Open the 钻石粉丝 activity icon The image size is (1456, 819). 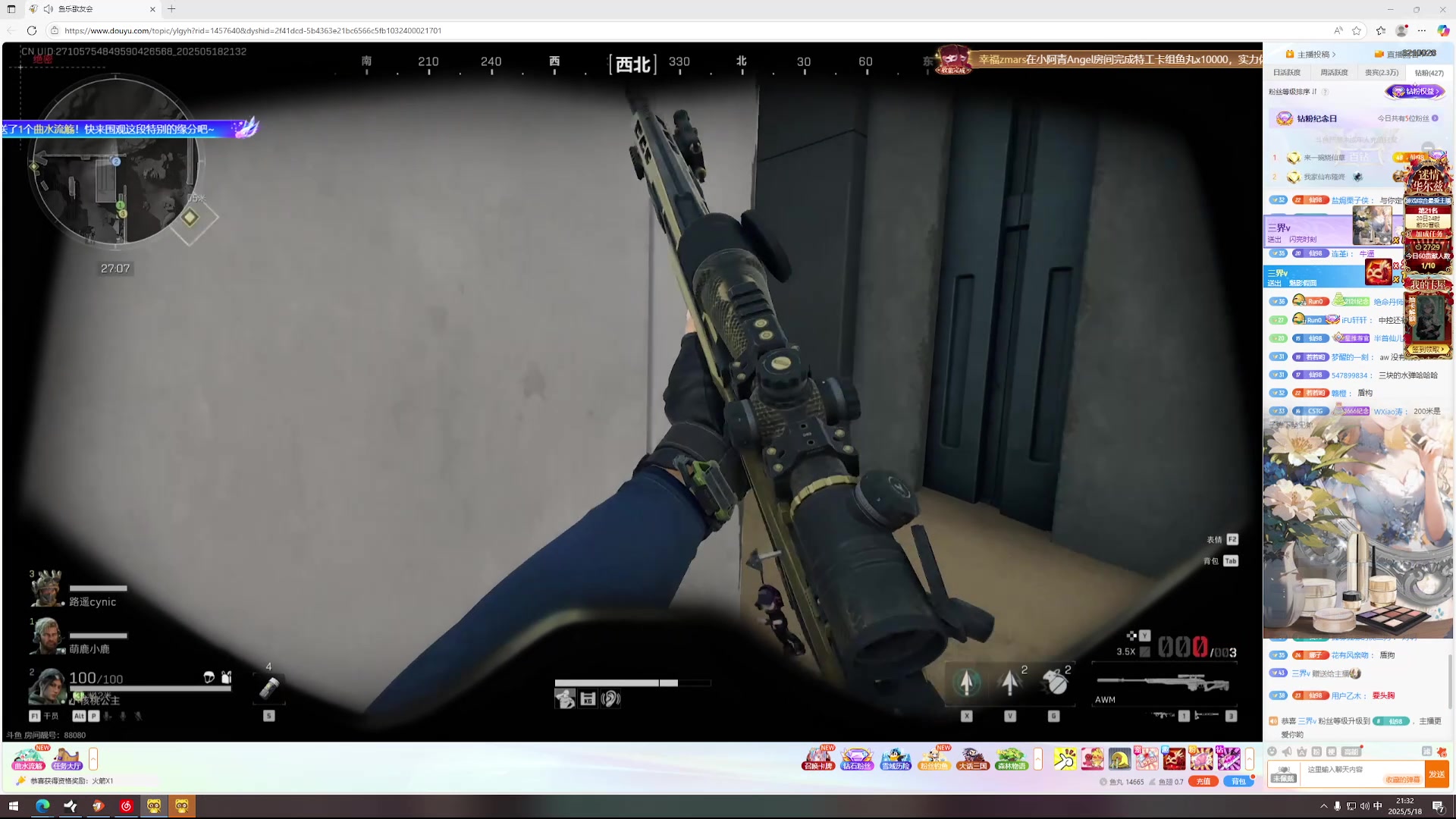(x=857, y=758)
